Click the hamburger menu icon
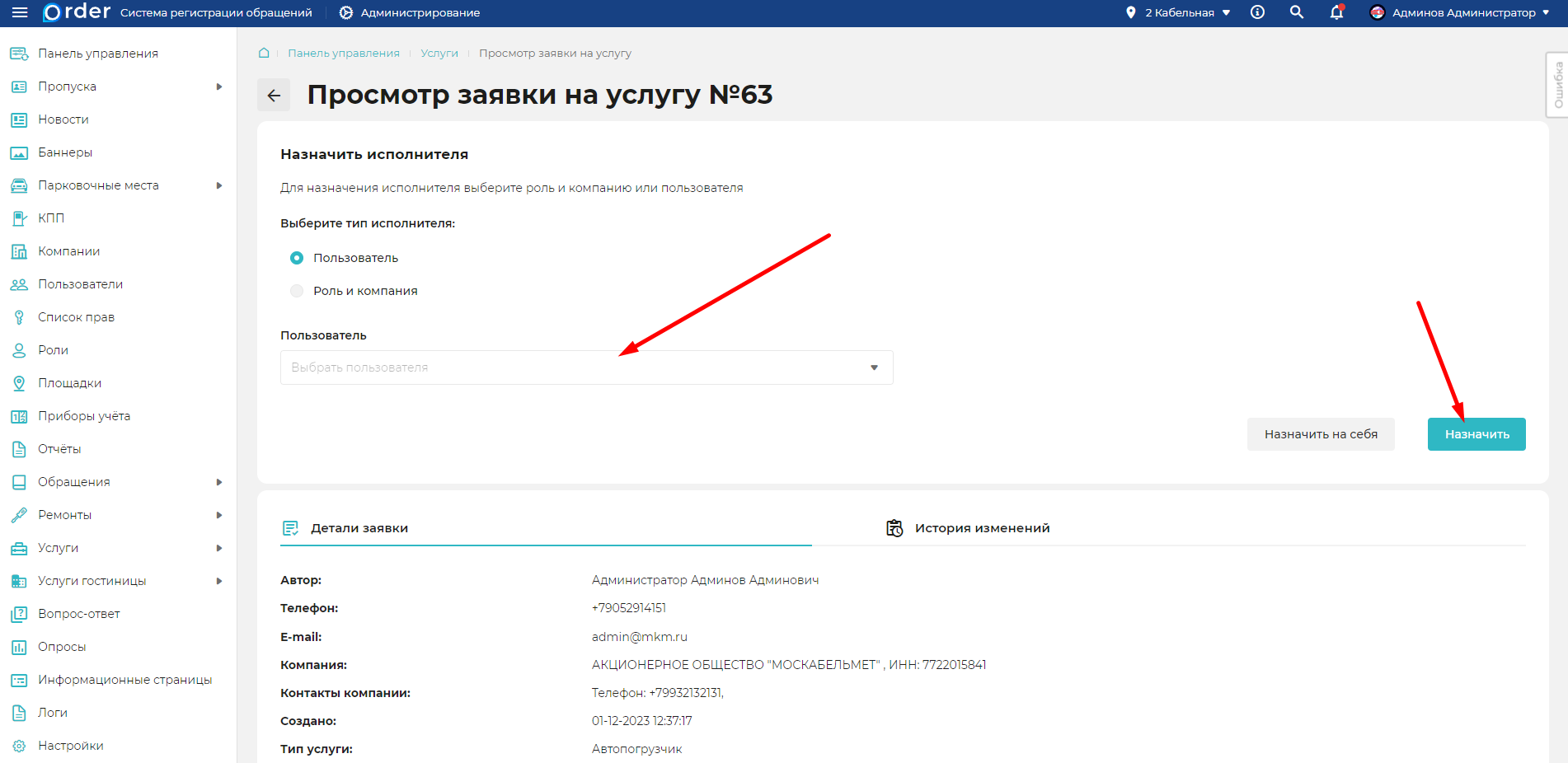This screenshot has width=1568, height=763. [20, 12]
